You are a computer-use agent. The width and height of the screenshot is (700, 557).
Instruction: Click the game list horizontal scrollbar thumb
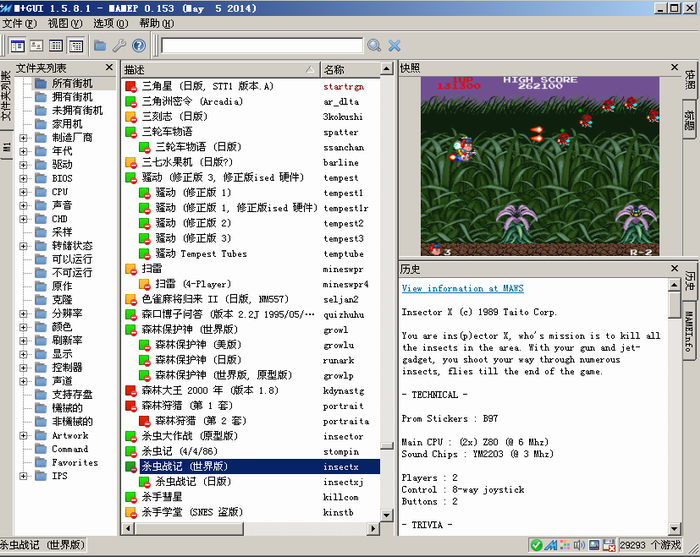189,528
